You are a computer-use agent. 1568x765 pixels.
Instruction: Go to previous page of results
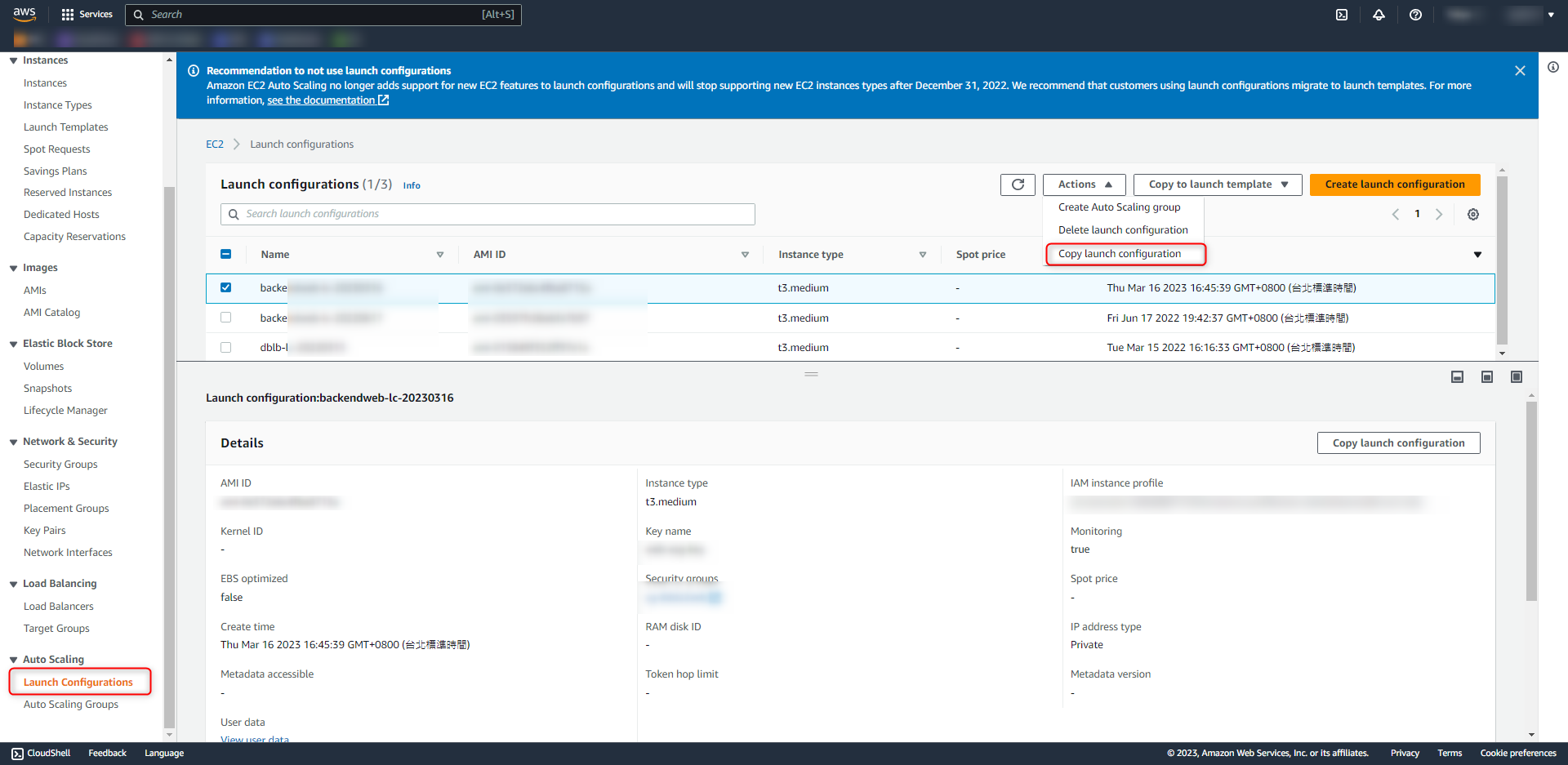[x=1396, y=214]
